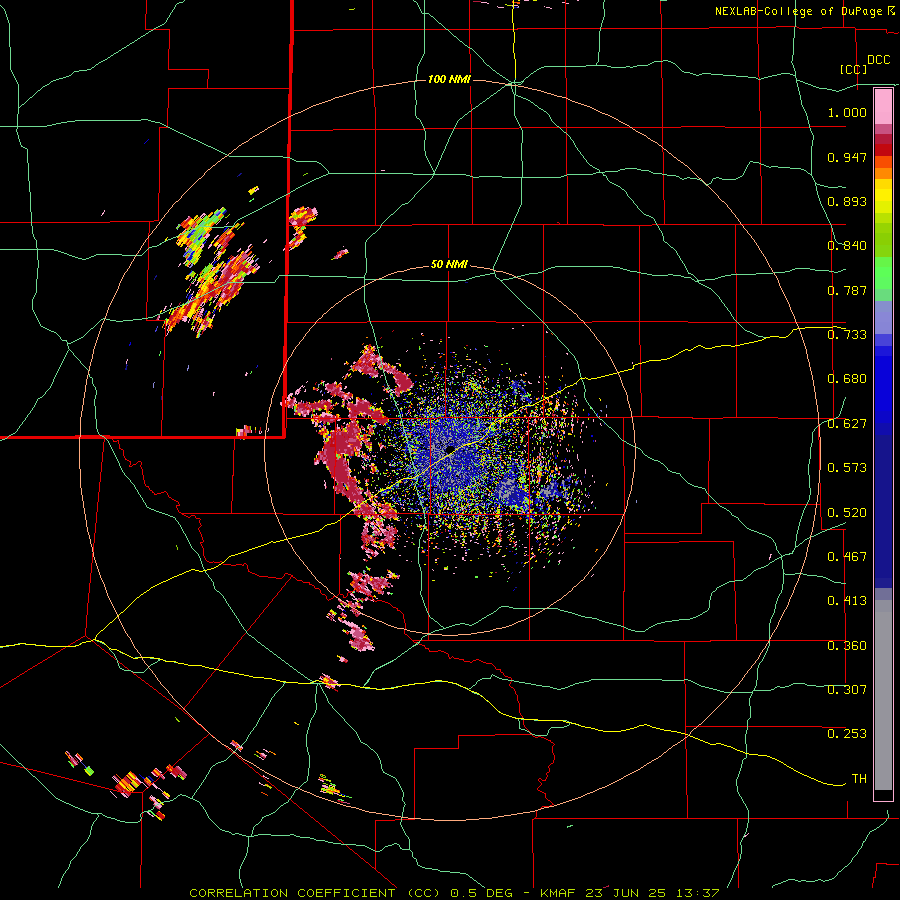Image resolution: width=900 pixels, height=900 pixels.
Task: Click the 50 NMI range ring label
Action: pos(449,265)
